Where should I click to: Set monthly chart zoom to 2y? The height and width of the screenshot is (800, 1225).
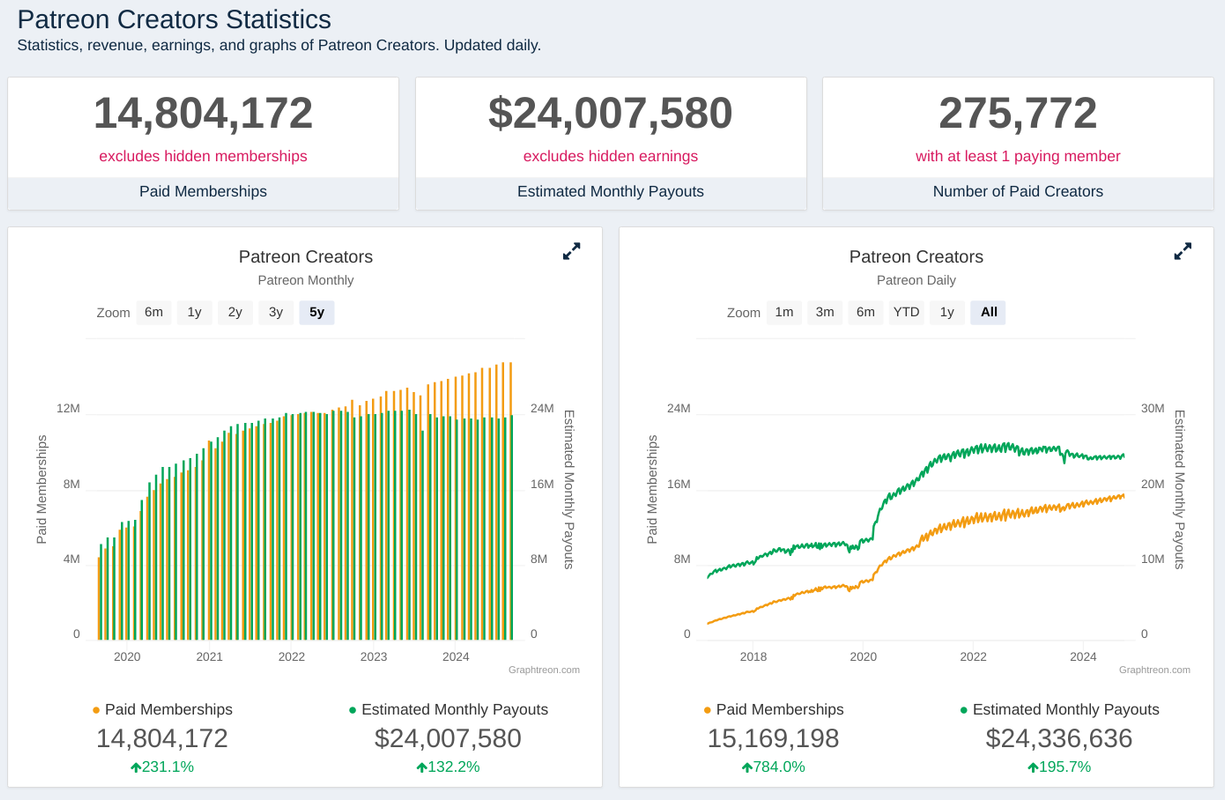[x=235, y=312]
